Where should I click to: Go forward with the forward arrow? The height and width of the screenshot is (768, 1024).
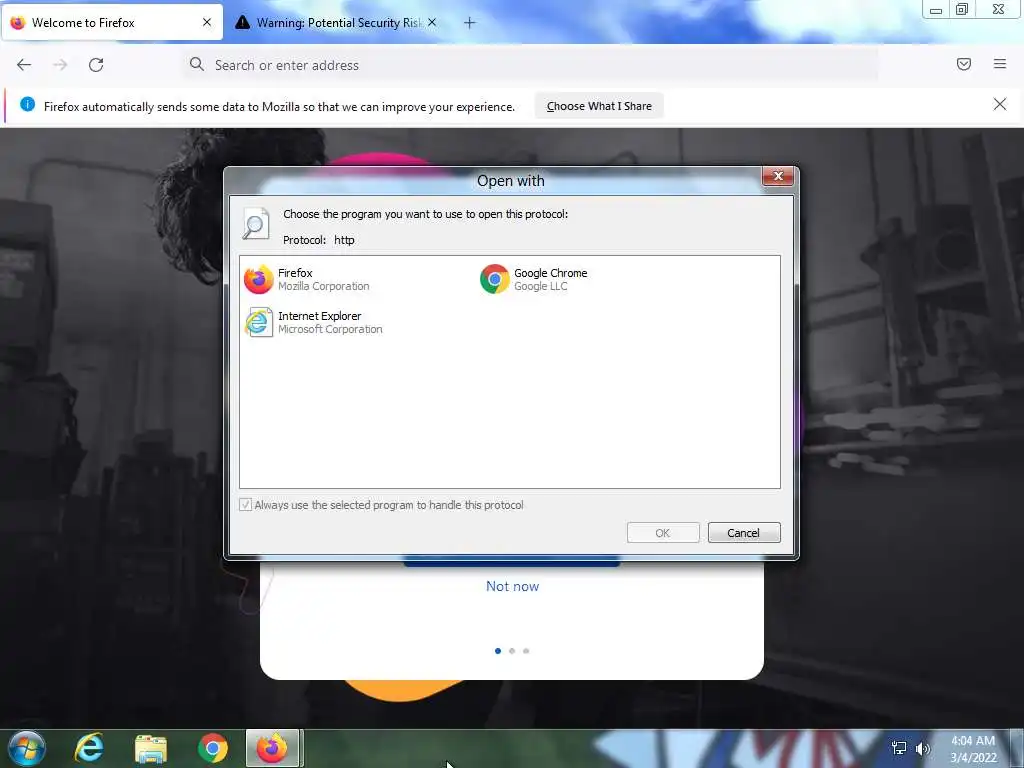[60, 65]
